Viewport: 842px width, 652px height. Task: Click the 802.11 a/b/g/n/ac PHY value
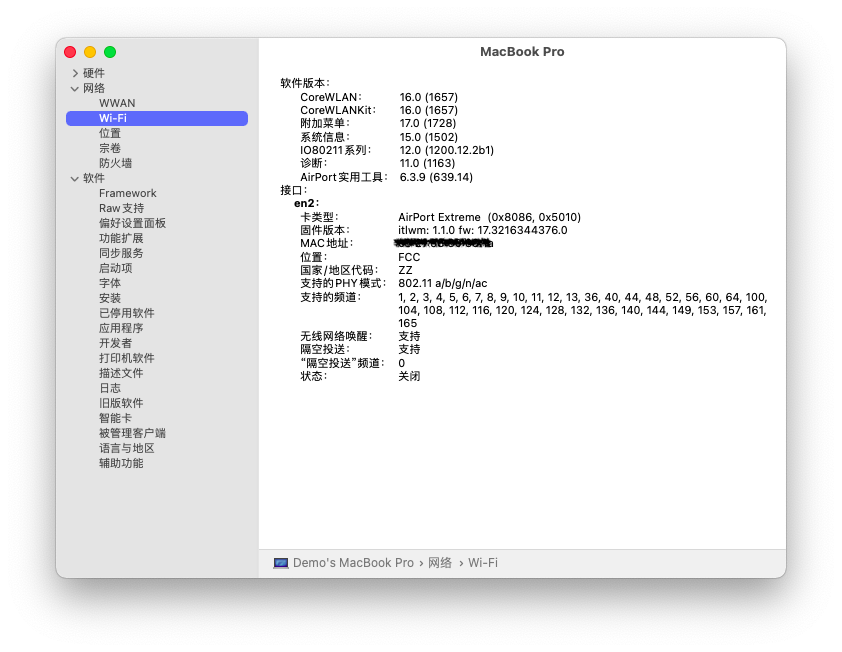pos(442,283)
